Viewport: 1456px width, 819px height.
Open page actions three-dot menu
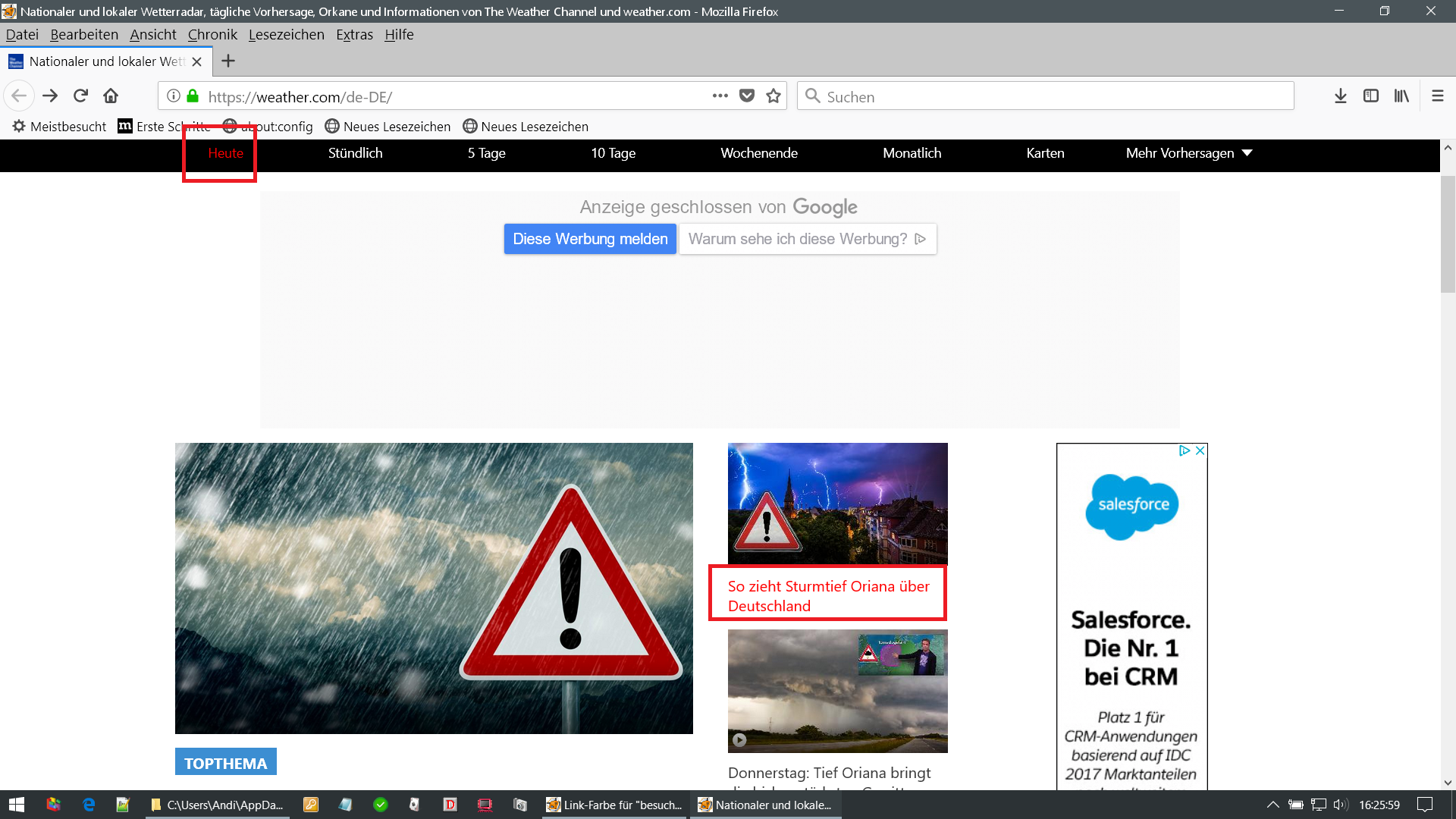(x=720, y=96)
